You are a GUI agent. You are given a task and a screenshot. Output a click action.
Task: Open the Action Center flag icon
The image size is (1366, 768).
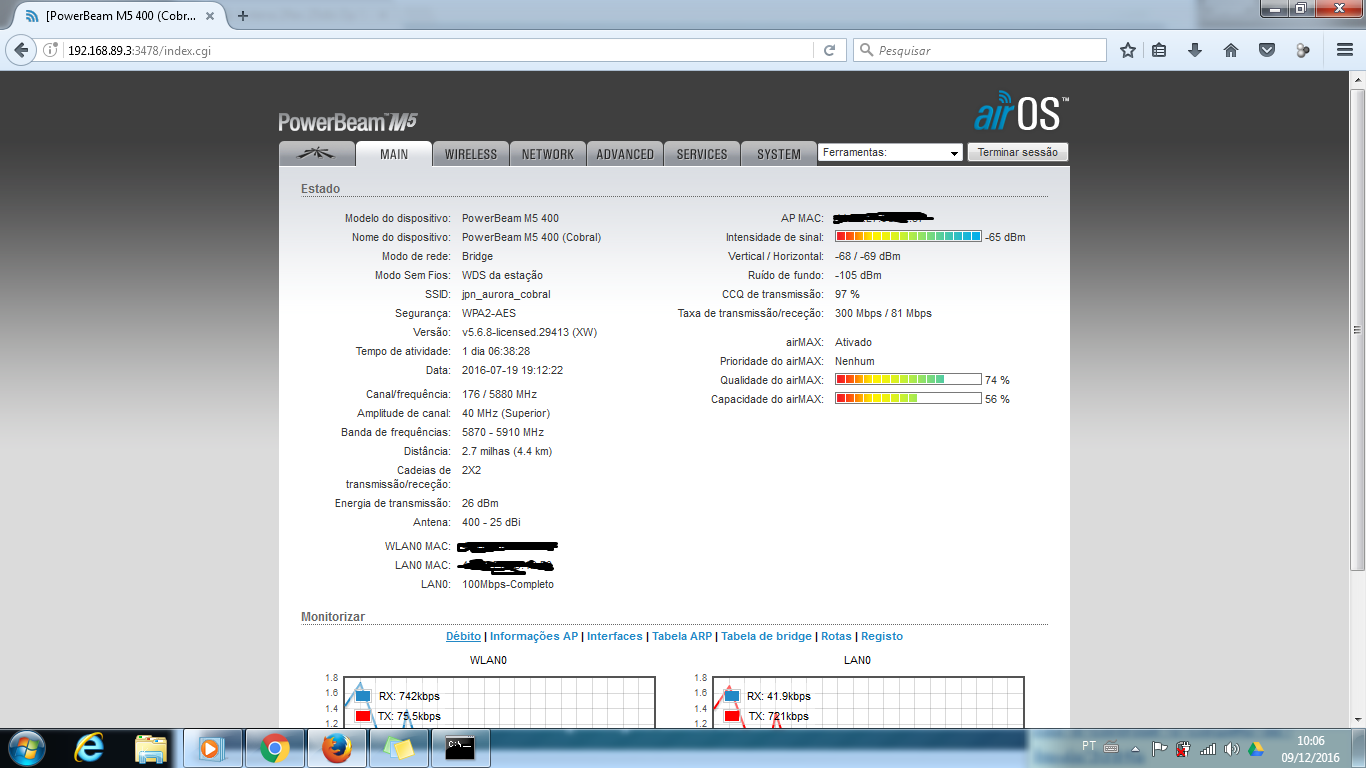coord(1160,748)
